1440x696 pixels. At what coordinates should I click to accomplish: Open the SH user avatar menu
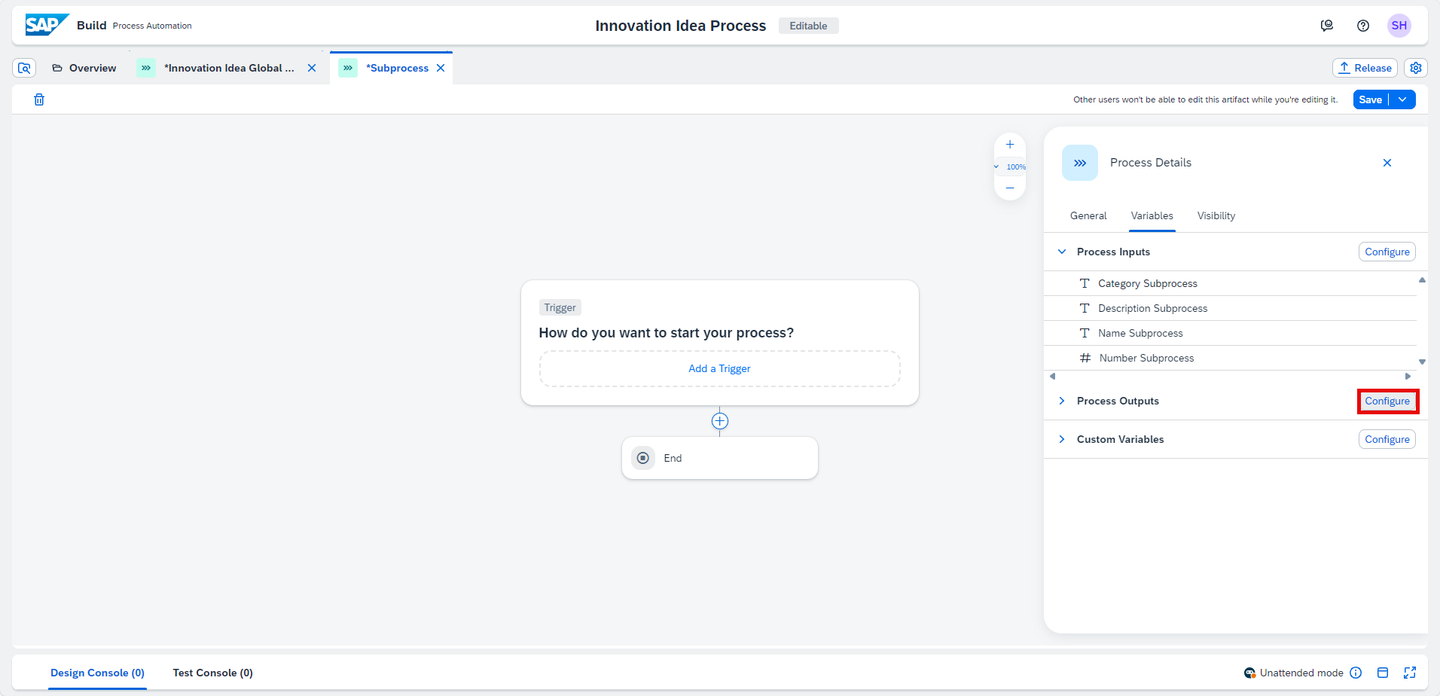(1399, 26)
